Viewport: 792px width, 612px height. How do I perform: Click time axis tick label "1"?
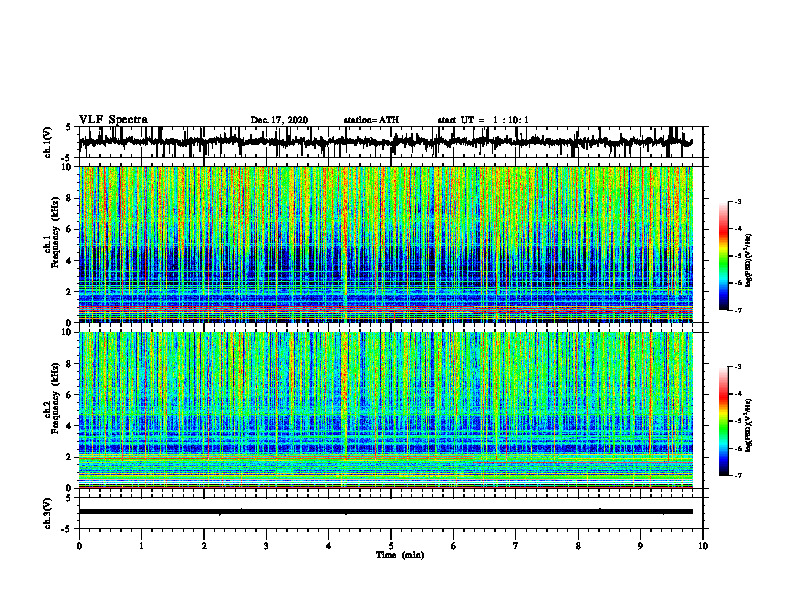141,546
